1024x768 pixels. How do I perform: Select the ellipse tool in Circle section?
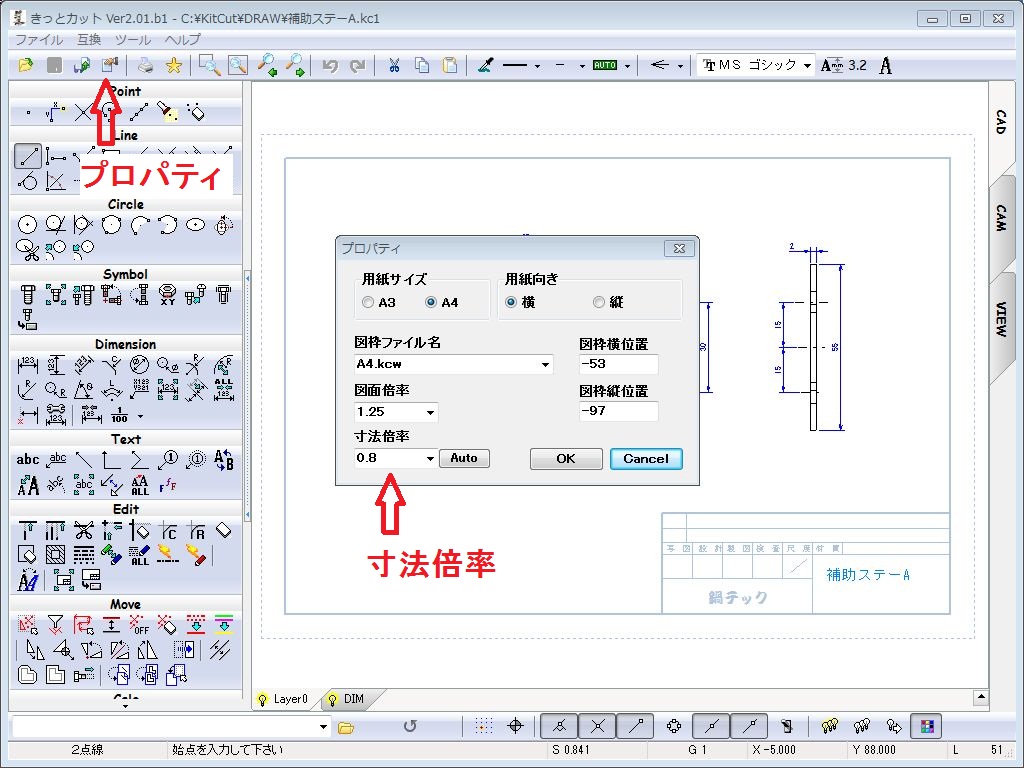pyautogui.click(x=195, y=225)
